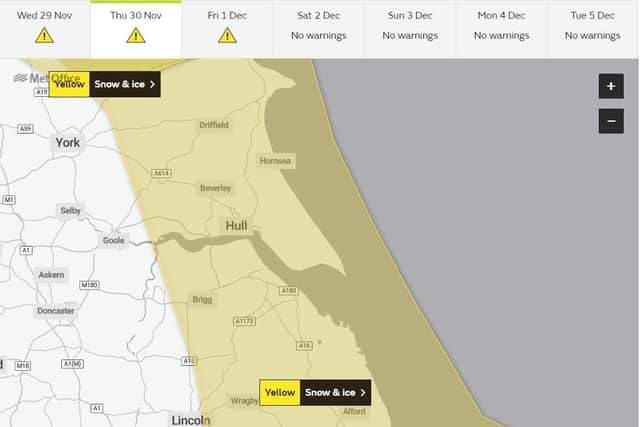The image size is (640, 427).
Task: Click warning triangle icon under Wed 29 Nov
Action: point(44,36)
